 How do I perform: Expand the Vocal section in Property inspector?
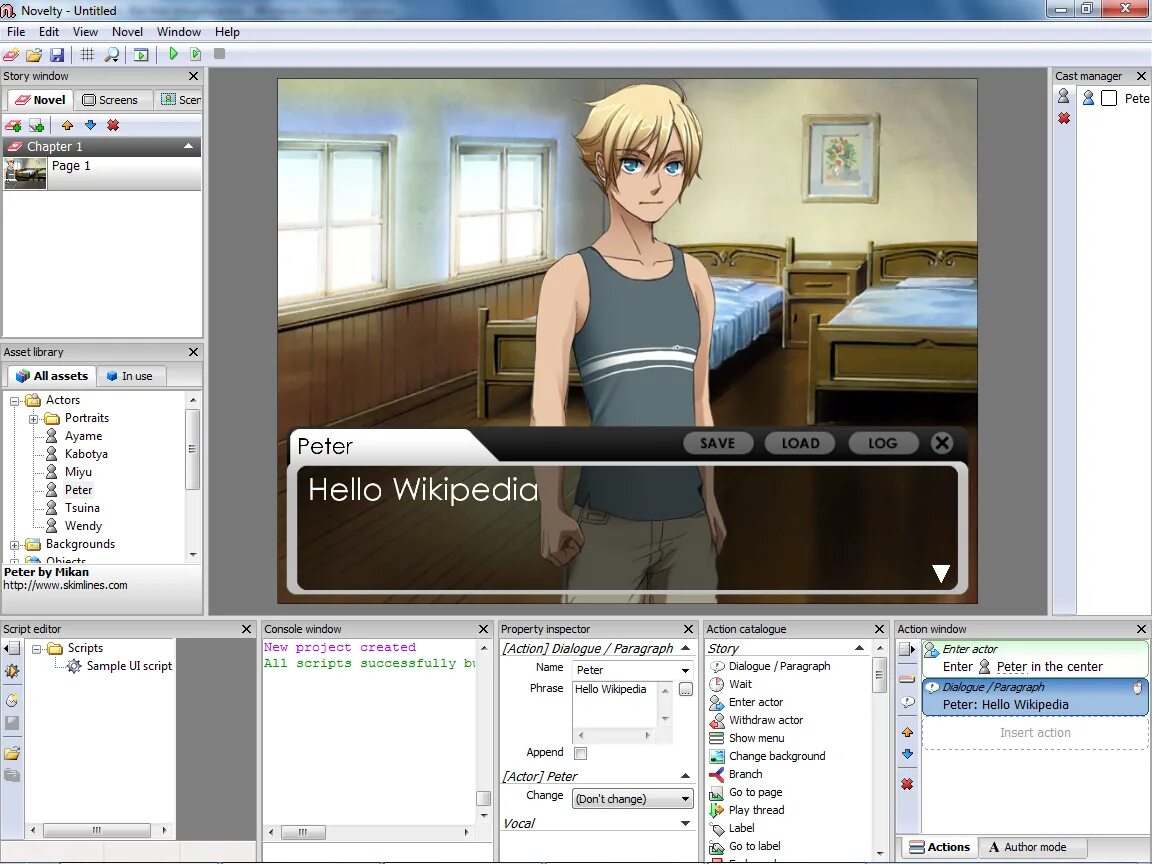(x=685, y=824)
